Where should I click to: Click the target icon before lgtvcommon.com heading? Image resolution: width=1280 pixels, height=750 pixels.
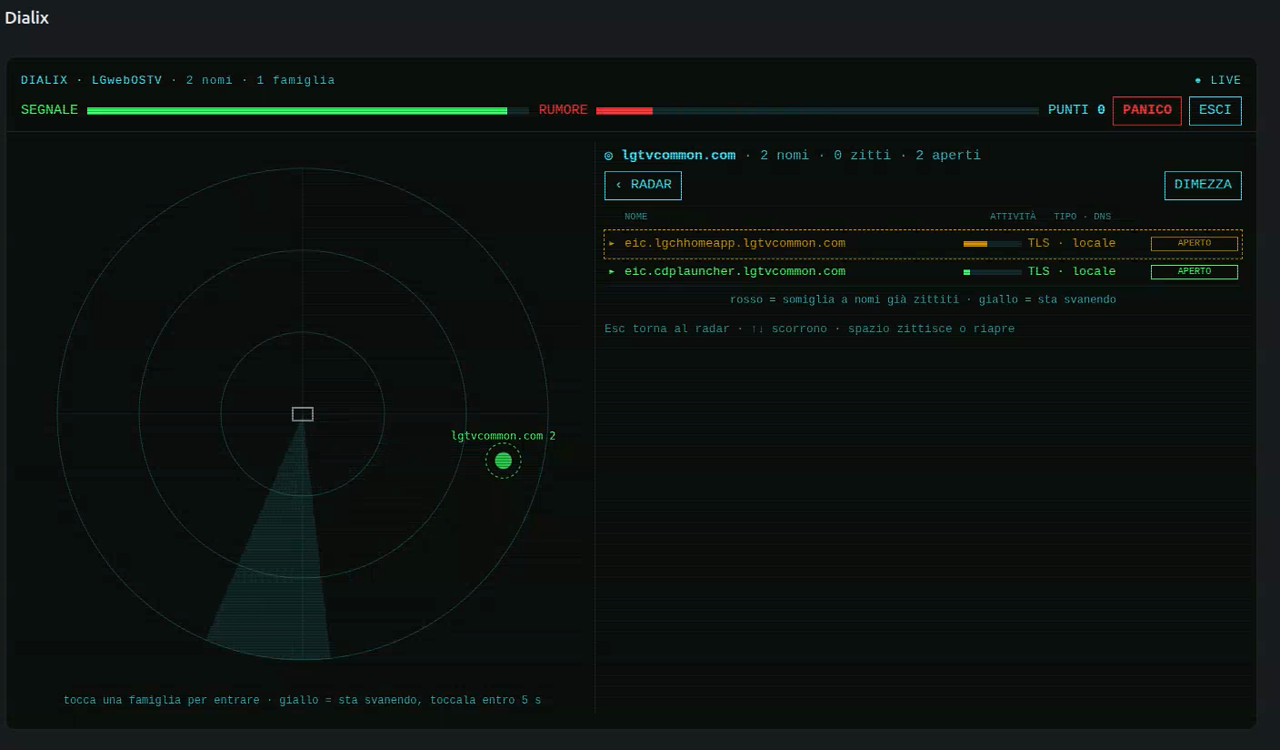coord(609,156)
